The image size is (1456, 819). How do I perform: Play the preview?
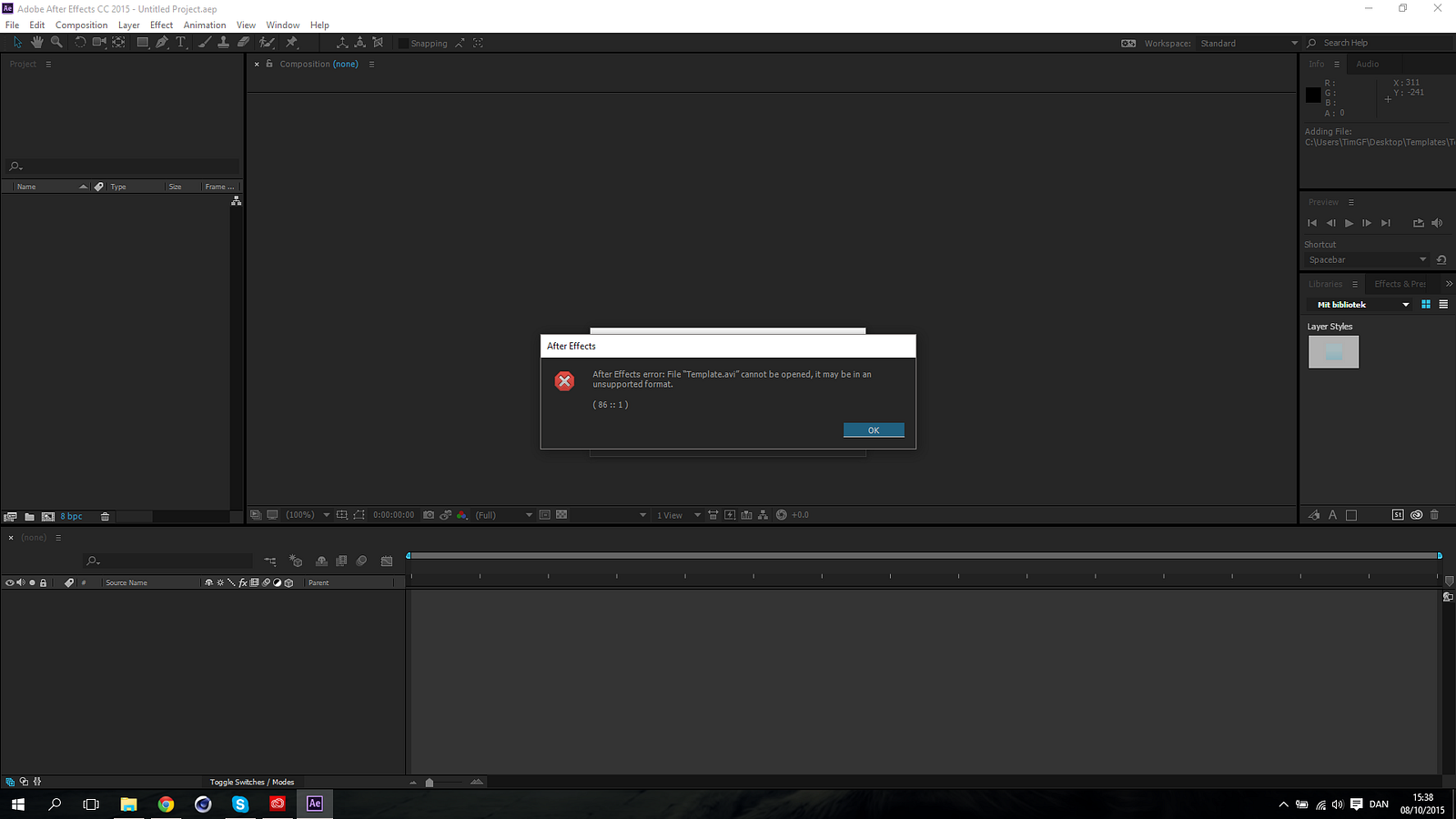(1349, 223)
